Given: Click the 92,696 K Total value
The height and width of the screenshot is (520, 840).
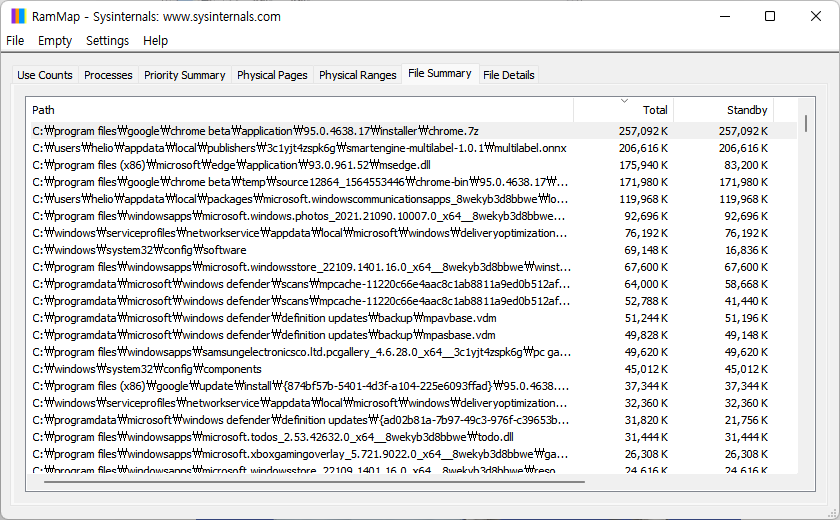Looking at the screenshot, I should (646, 216).
